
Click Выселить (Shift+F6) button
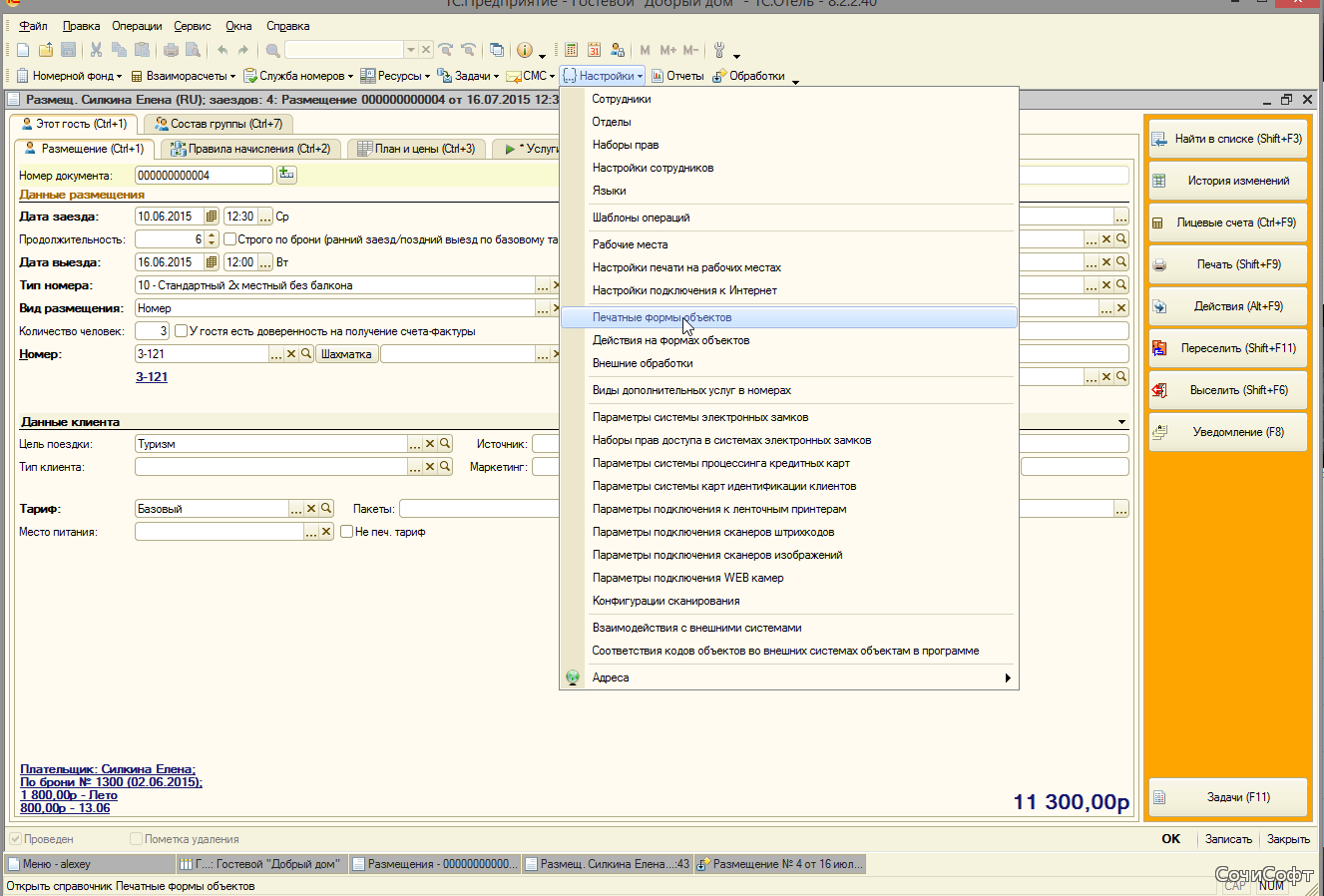[1227, 390]
